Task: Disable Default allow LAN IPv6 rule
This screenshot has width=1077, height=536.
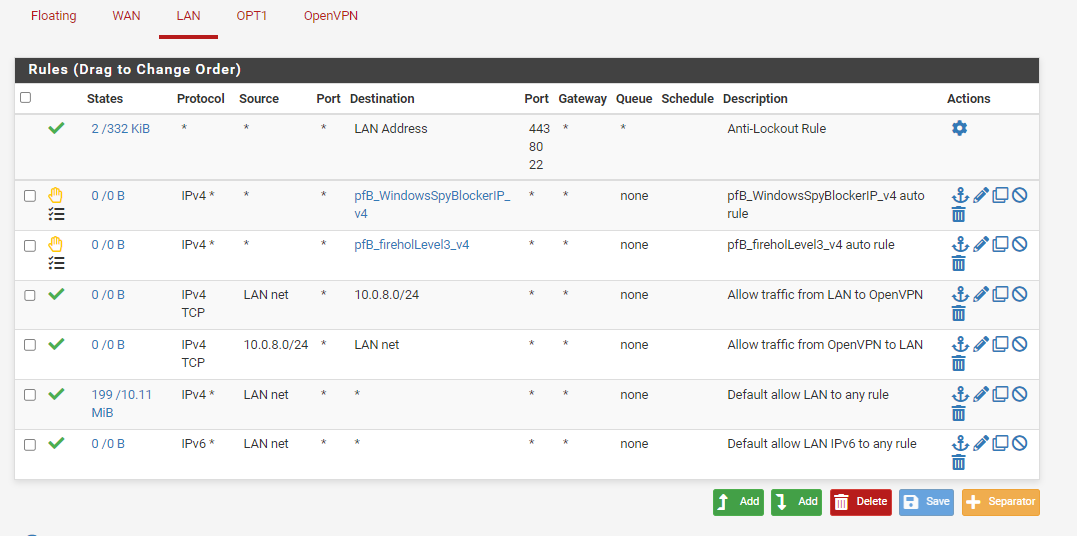Action: pos(1019,443)
